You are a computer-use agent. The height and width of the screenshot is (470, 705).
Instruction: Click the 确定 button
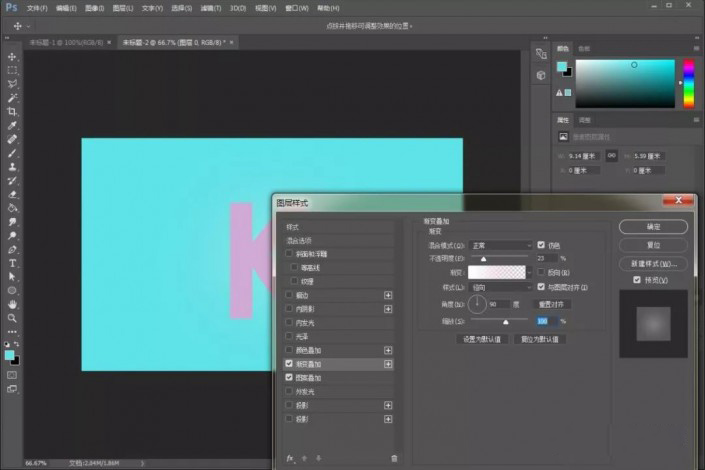653,227
